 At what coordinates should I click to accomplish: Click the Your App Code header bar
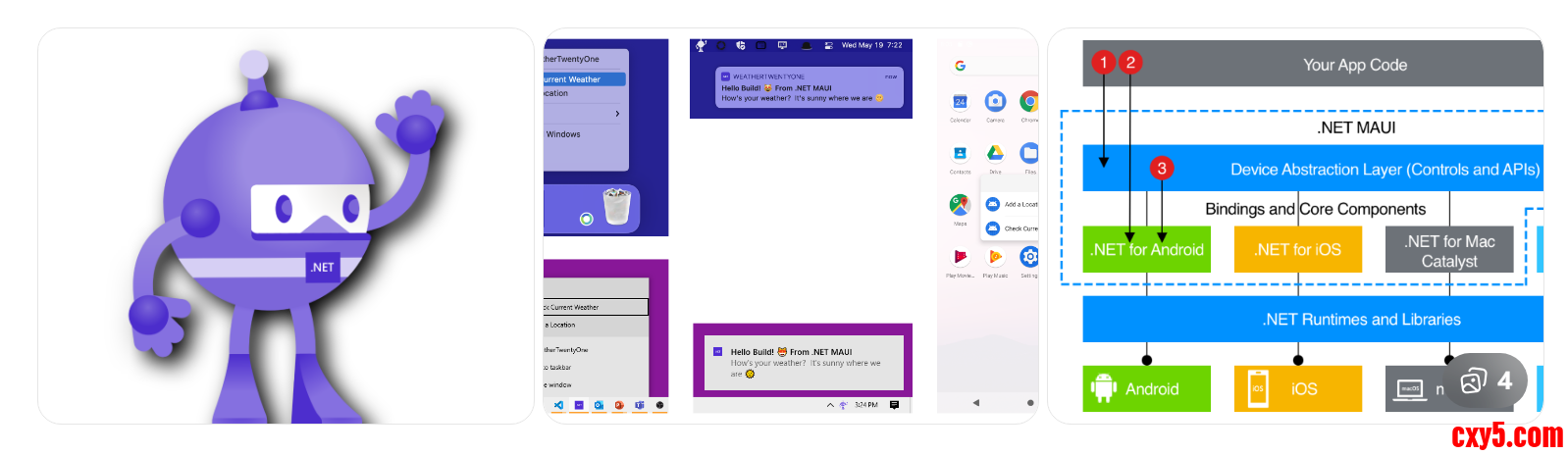(x=1354, y=65)
